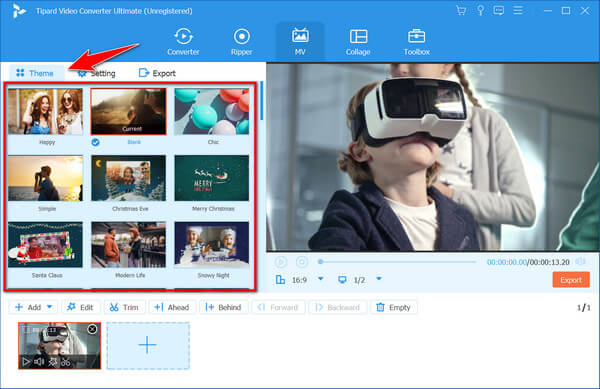Image resolution: width=600 pixels, height=389 pixels.
Task: Click the play icon on clip
Action: (26, 361)
